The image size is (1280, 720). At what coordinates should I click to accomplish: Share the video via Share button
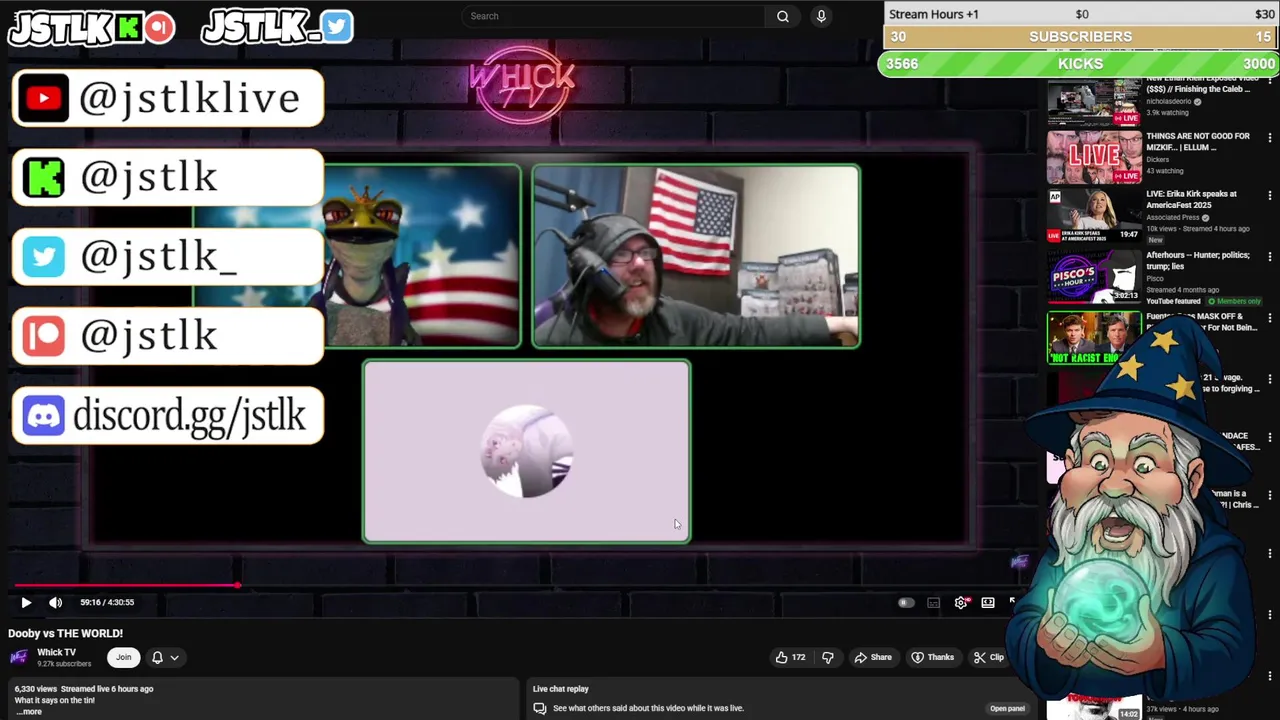click(873, 657)
